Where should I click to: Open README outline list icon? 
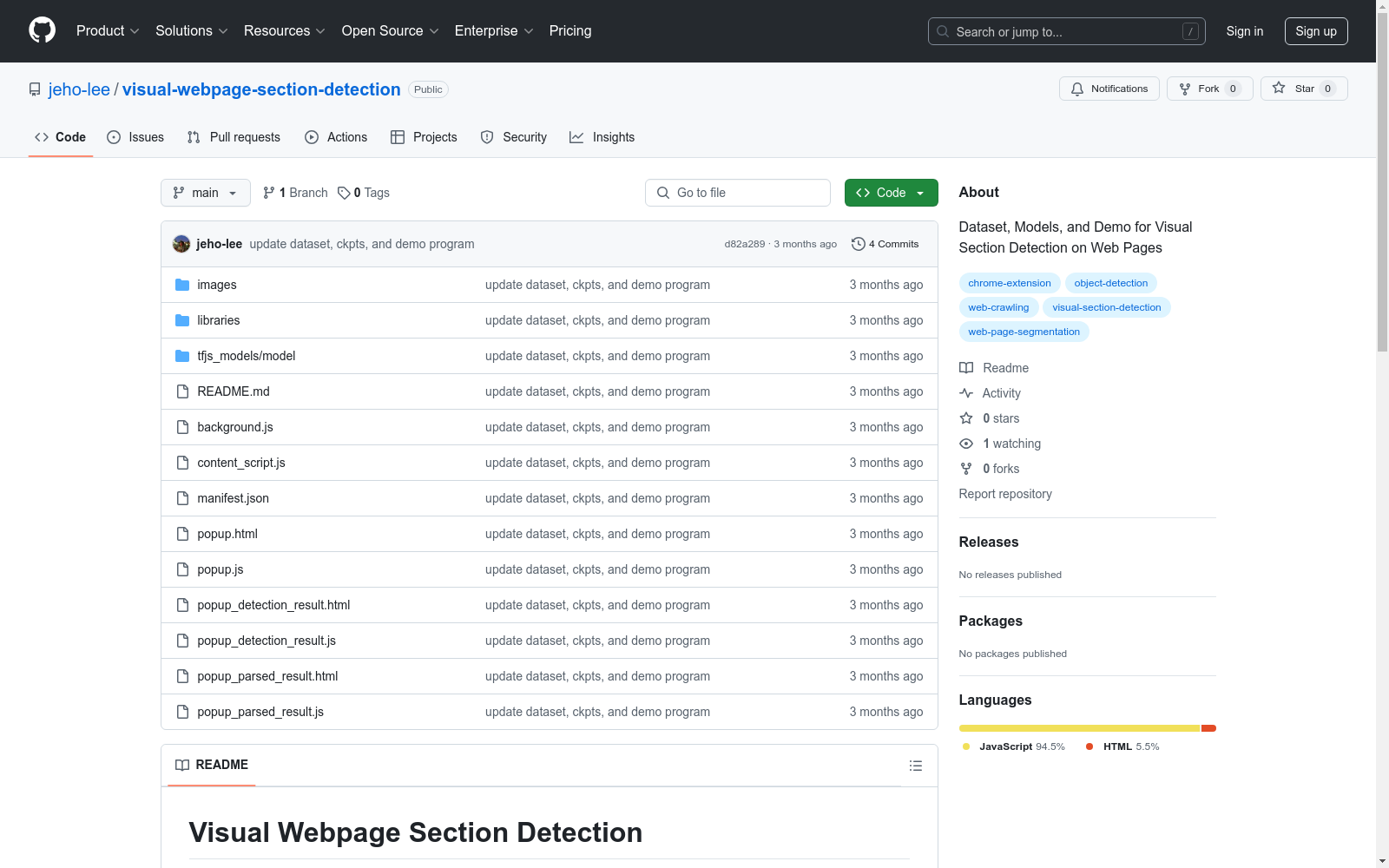[x=915, y=766]
